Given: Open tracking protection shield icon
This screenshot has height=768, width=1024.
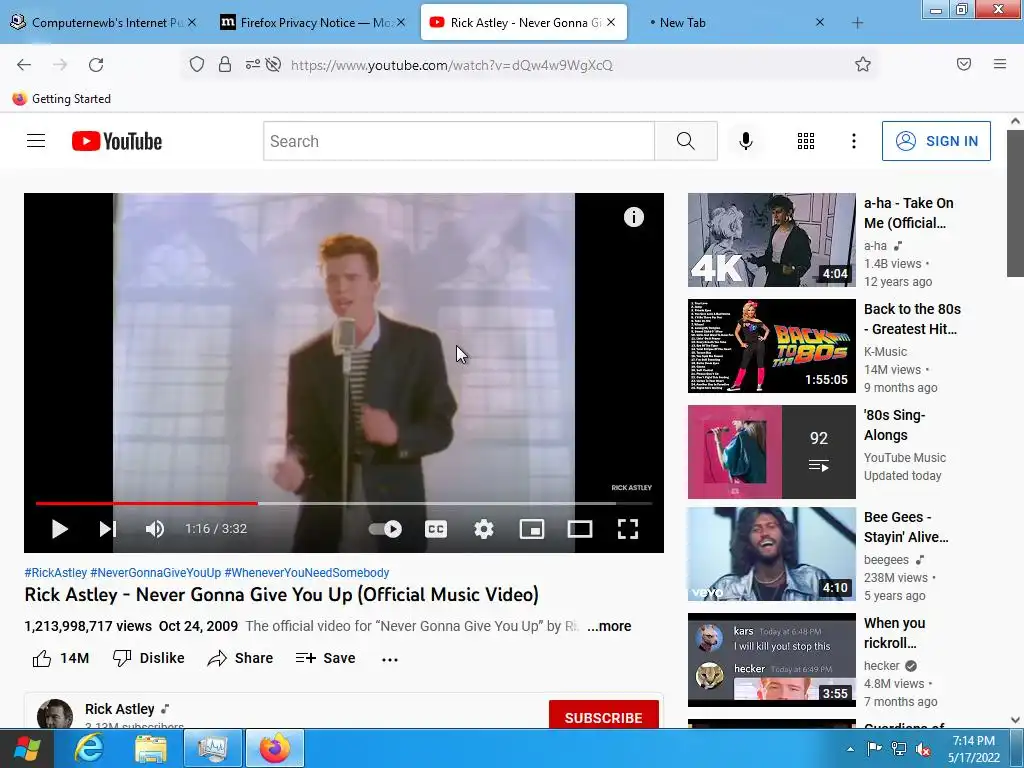Looking at the screenshot, I should (x=197, y=64).
